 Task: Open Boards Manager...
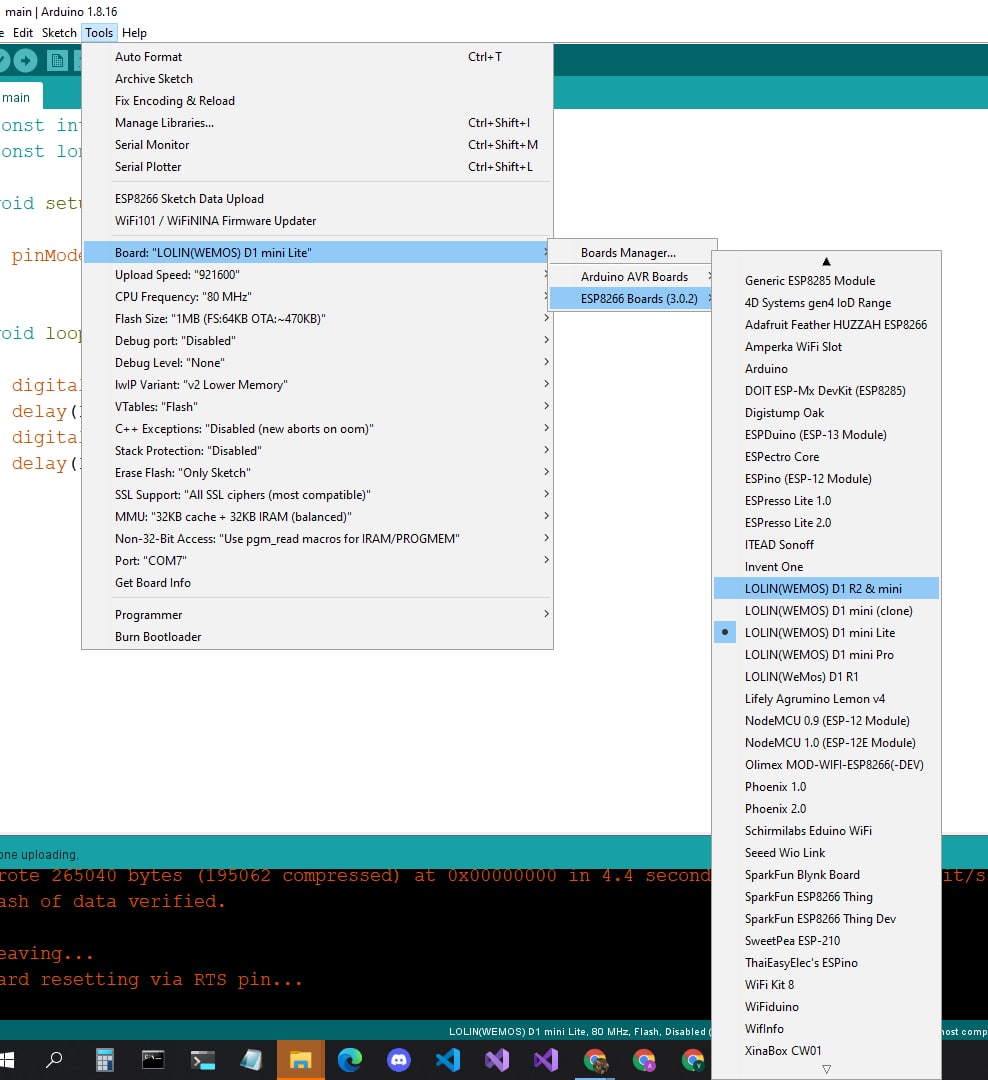632,253
